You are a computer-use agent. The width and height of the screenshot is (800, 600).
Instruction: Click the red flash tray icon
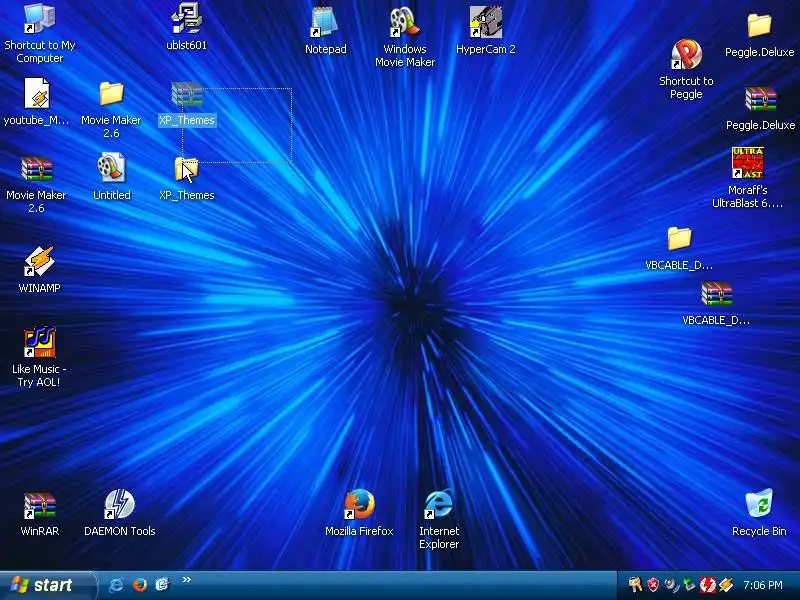tap(708, 585)
